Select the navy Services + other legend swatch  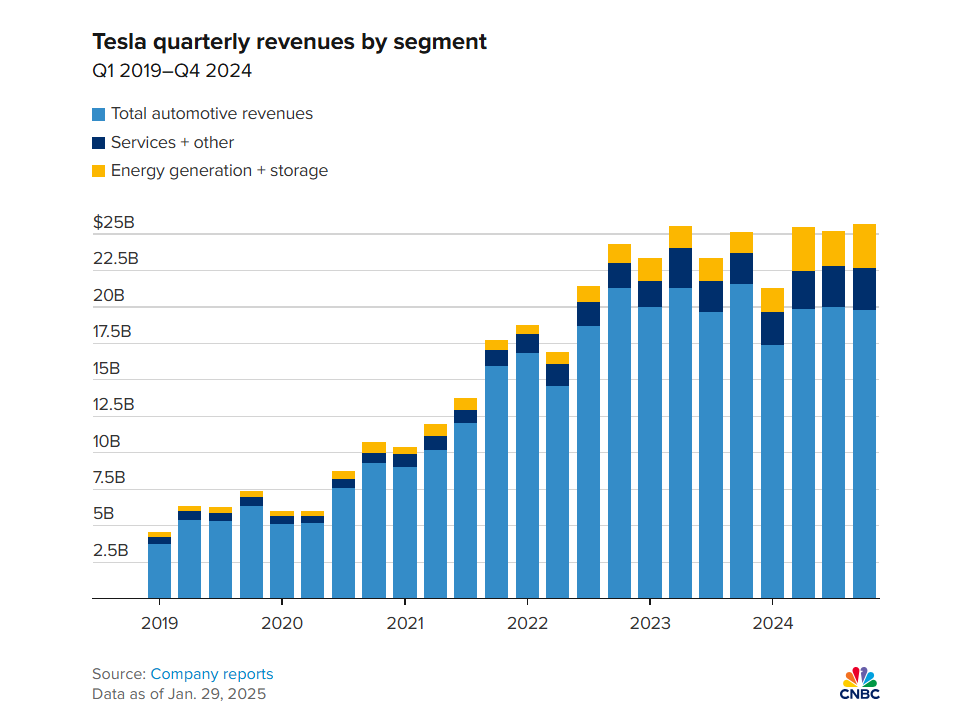tap(99, 143)
